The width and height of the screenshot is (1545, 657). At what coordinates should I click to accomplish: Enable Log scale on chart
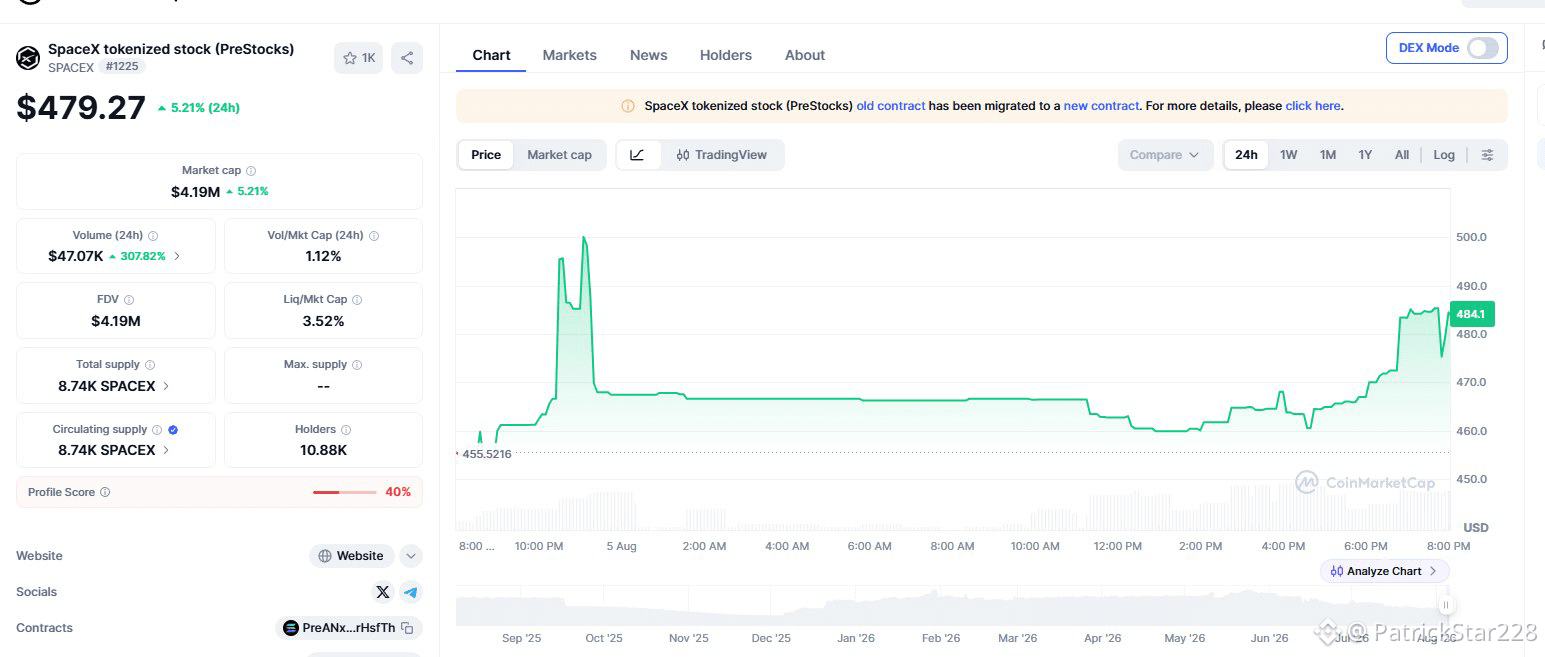point(1444,155)
